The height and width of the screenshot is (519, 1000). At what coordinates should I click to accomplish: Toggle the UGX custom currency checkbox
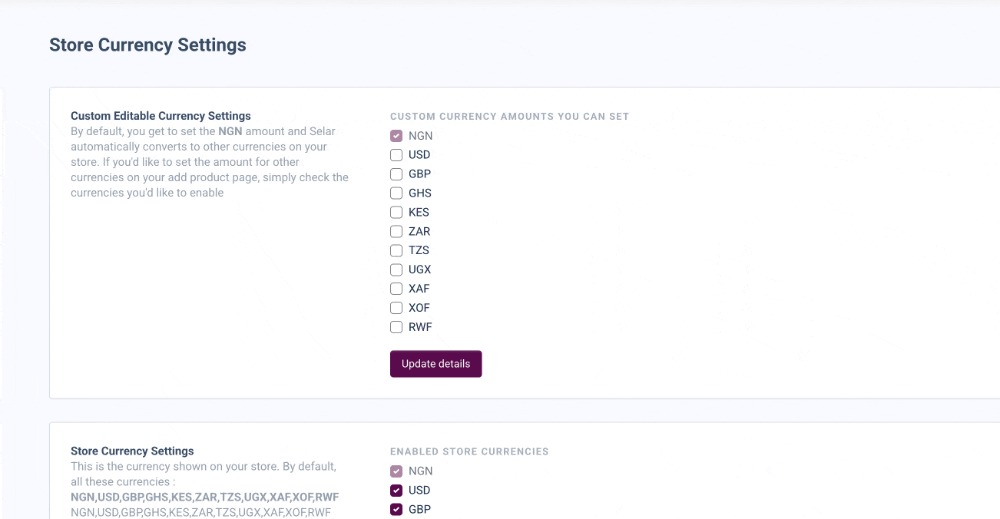[396, 269]
